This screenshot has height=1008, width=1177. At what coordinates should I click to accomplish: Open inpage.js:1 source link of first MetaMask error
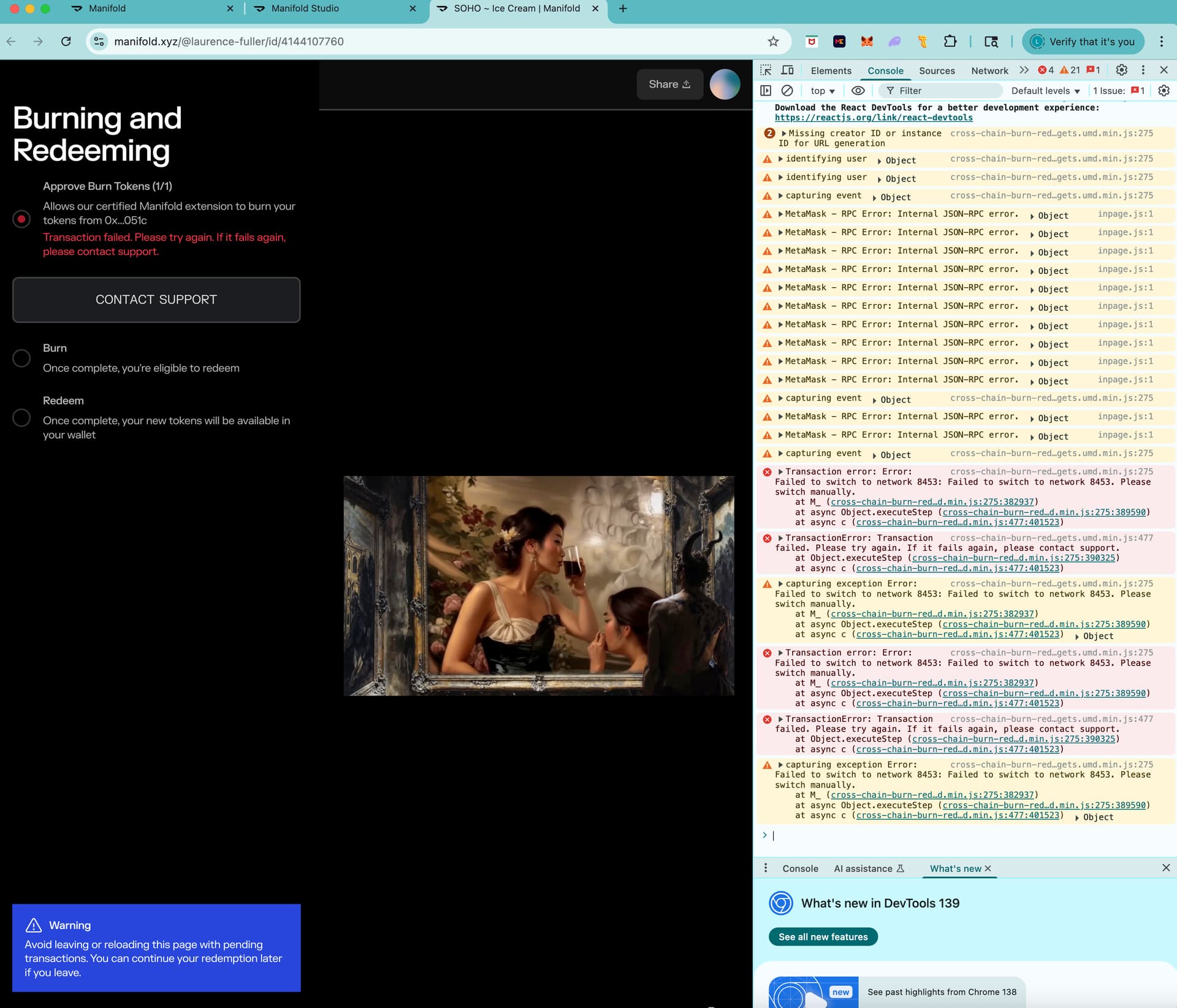[x=1126, y=214]
